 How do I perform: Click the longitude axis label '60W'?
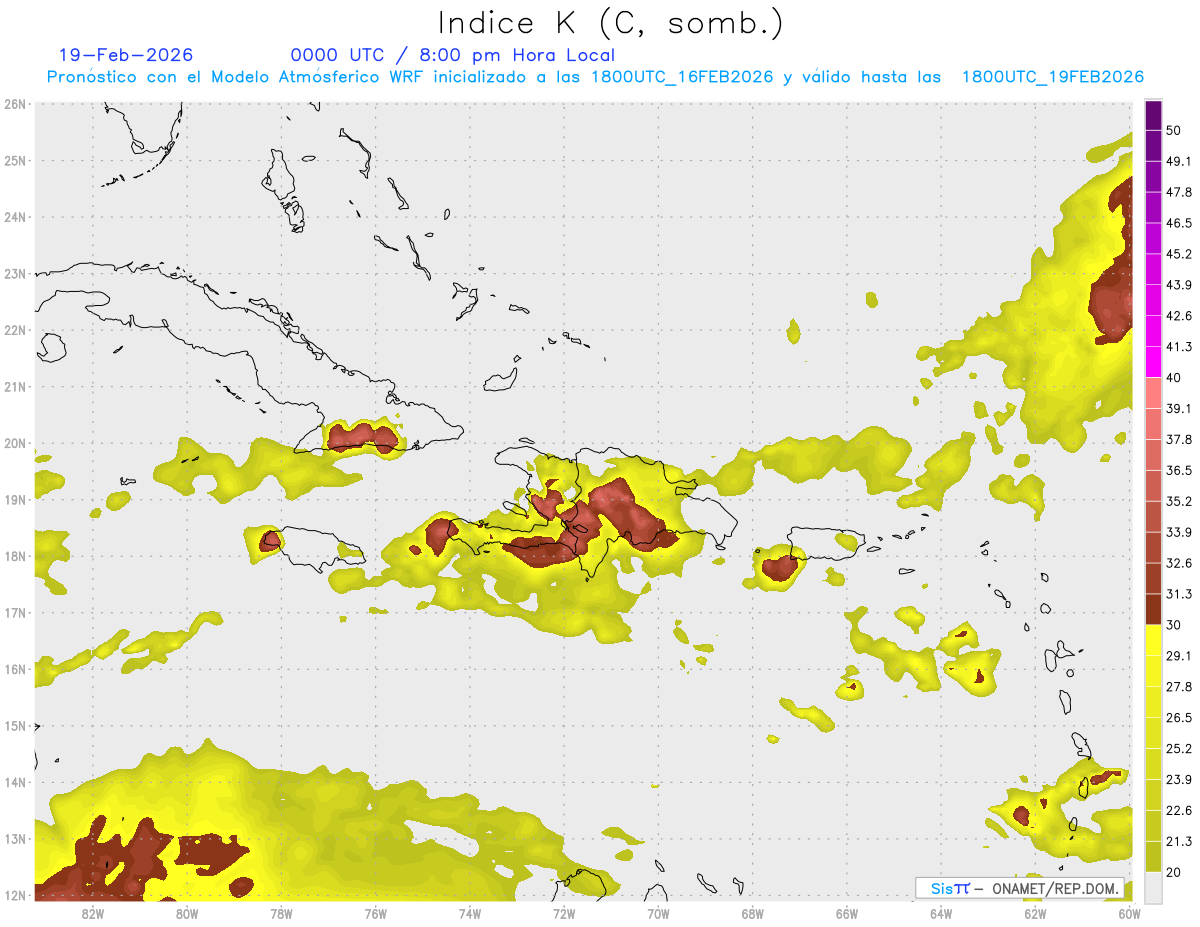tap(1130, 914)
